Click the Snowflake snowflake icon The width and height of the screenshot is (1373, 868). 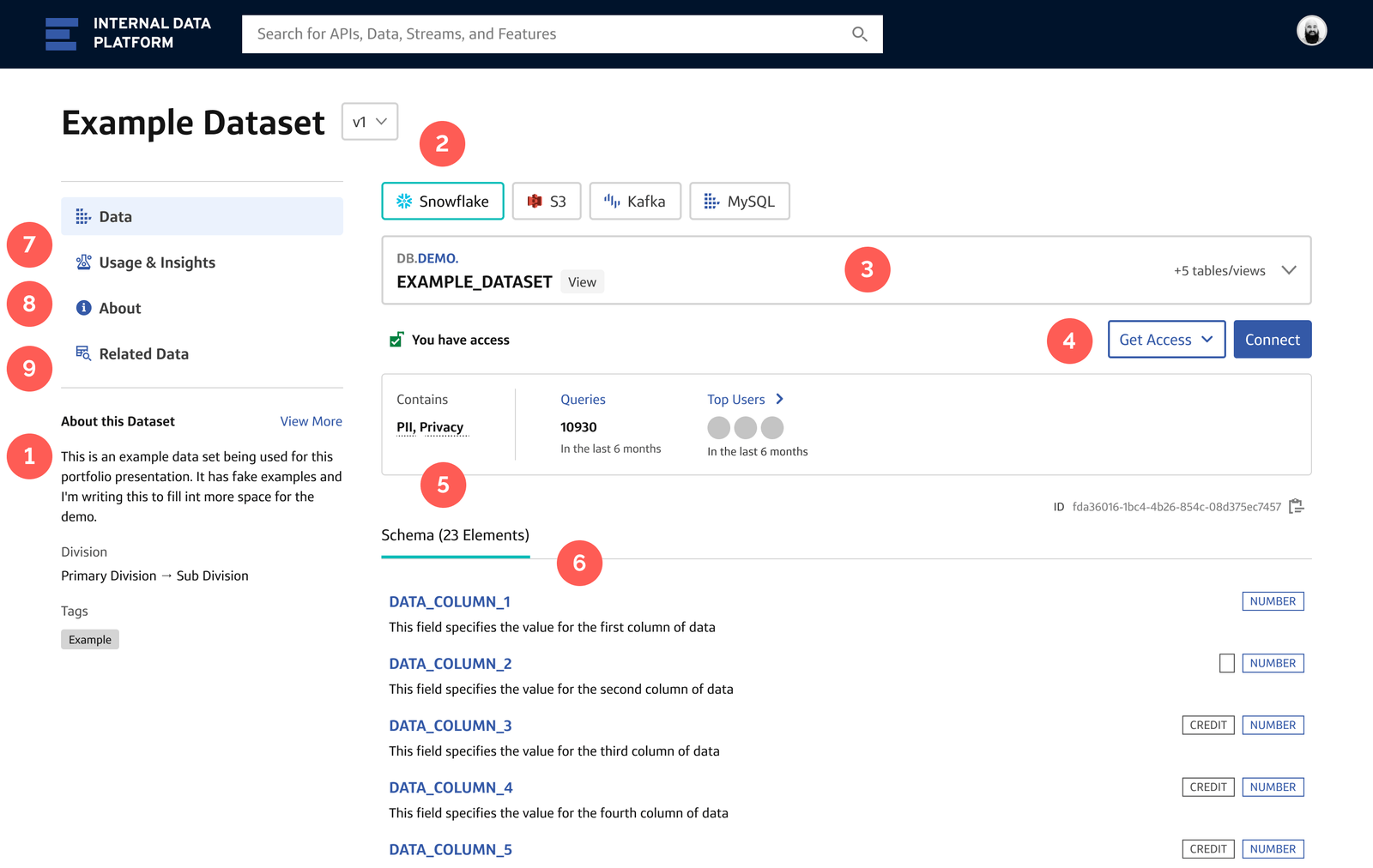click(x=404, y=201)
